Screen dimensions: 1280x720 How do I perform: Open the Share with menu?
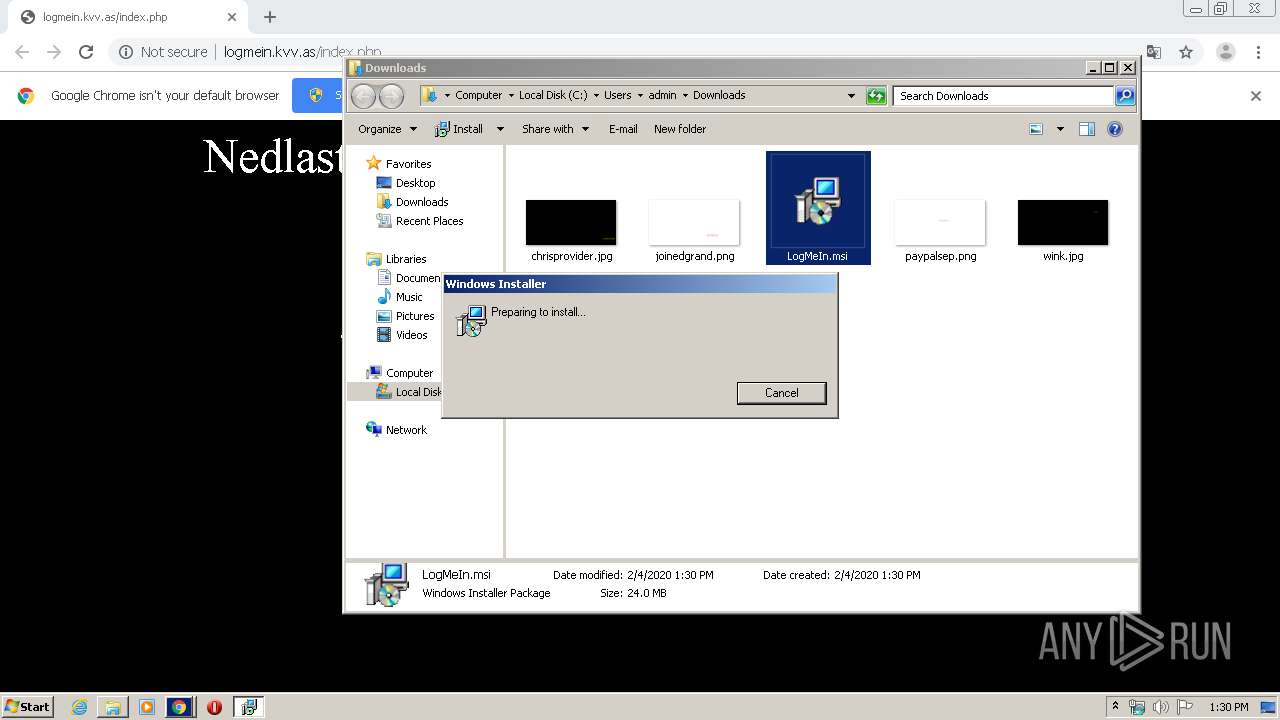555,129
